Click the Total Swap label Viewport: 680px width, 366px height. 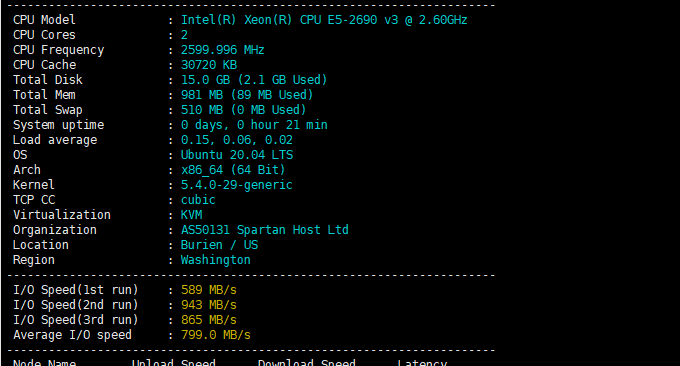tap(48, 110)
